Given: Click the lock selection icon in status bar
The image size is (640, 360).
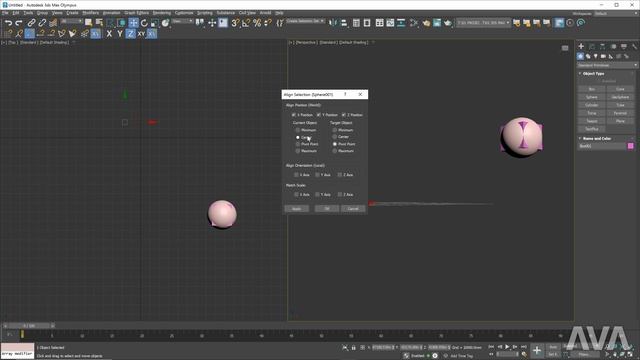Looking at the screenshot, I should coord(353,347).
